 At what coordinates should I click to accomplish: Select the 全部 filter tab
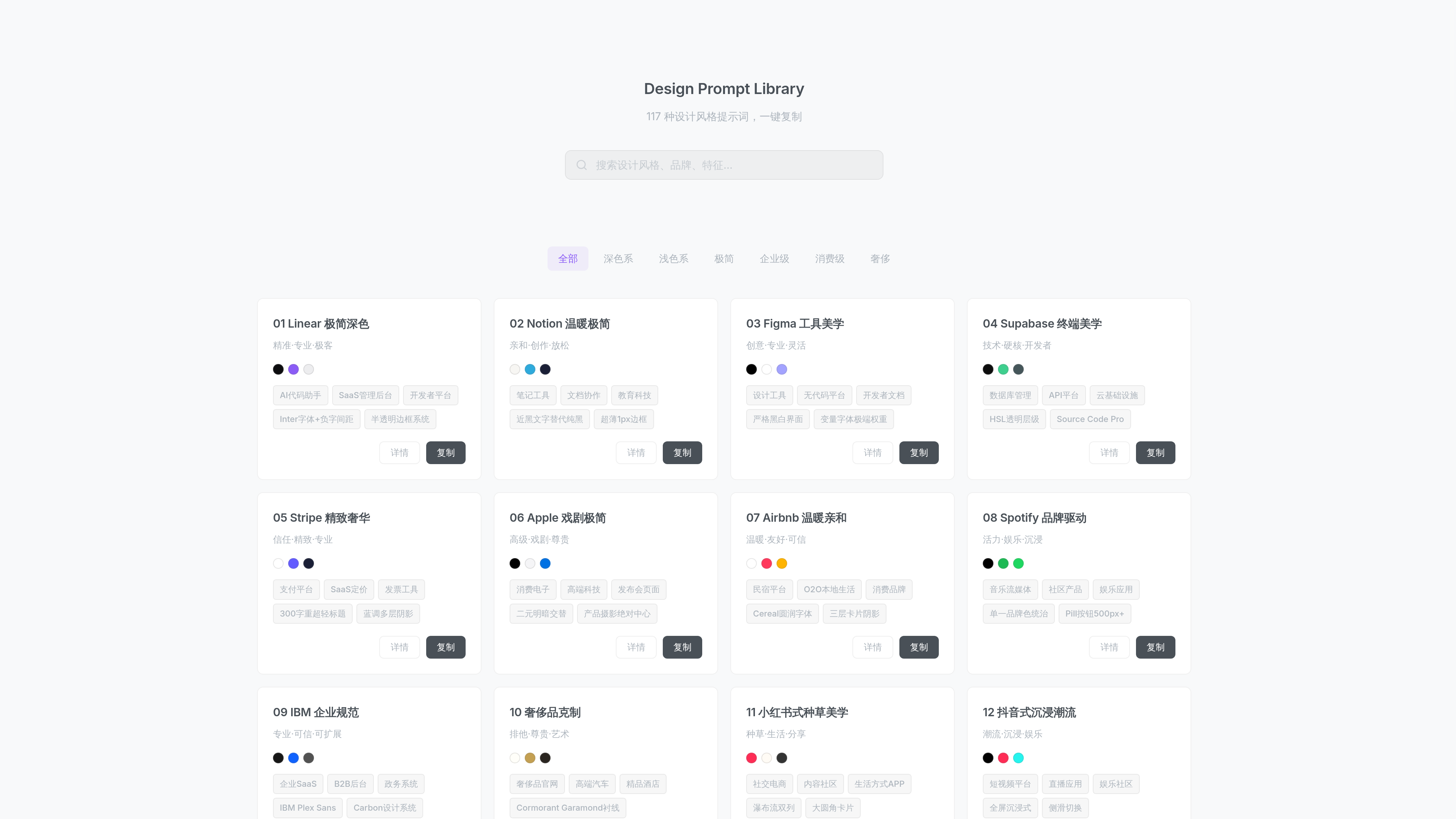(568, 258)
